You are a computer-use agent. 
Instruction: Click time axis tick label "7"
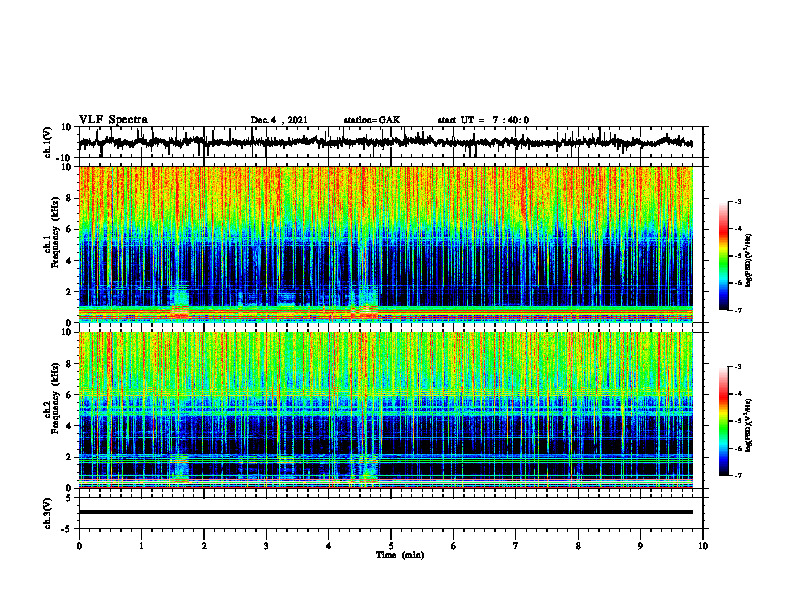point(516,546)
